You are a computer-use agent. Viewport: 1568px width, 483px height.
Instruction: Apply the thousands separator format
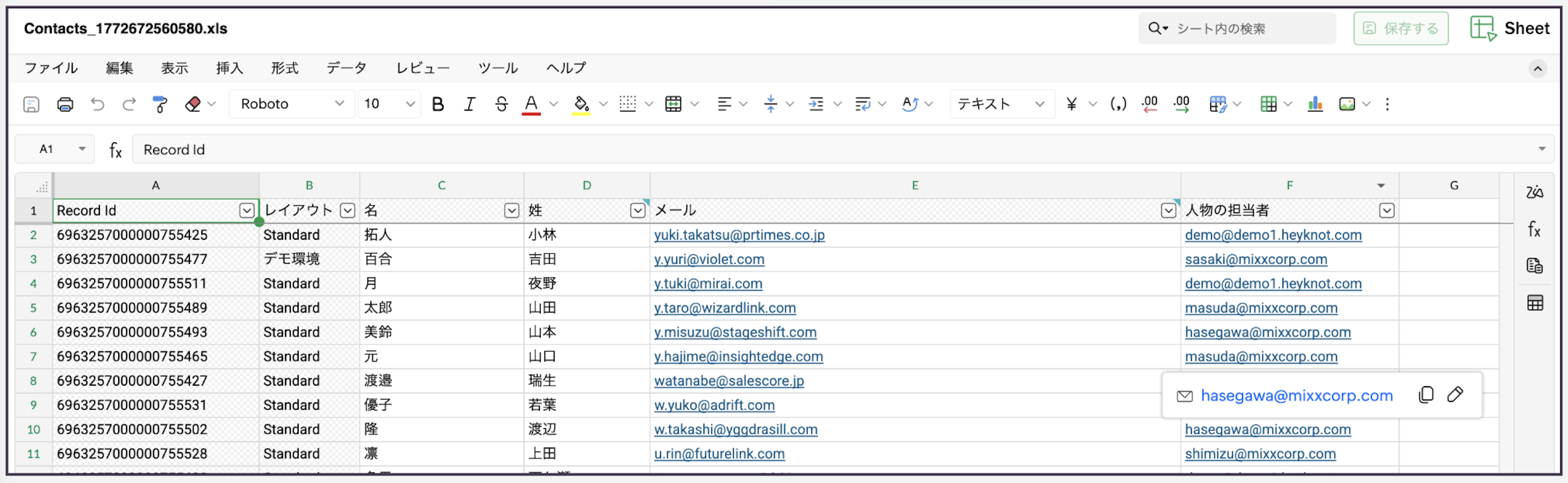pyautogui.click(x=1118, y=104)
